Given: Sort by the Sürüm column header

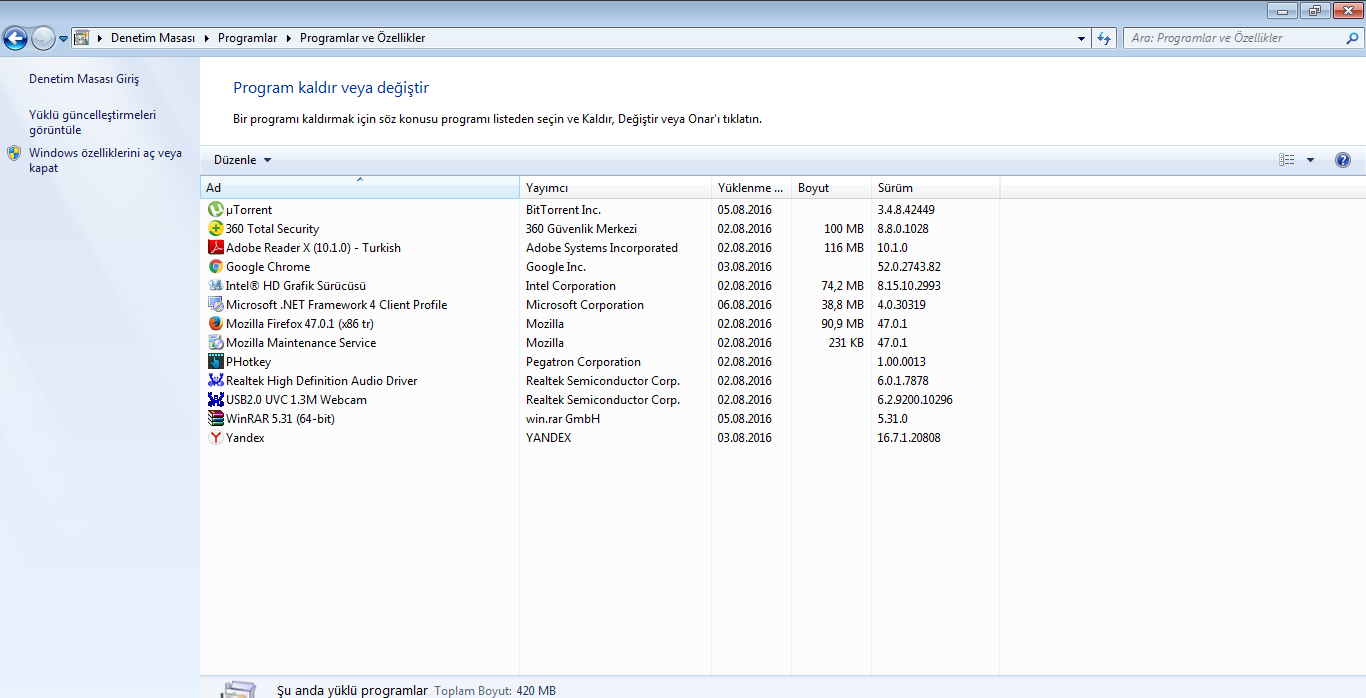Looking at the screenshot, I should tap(936, 188).
